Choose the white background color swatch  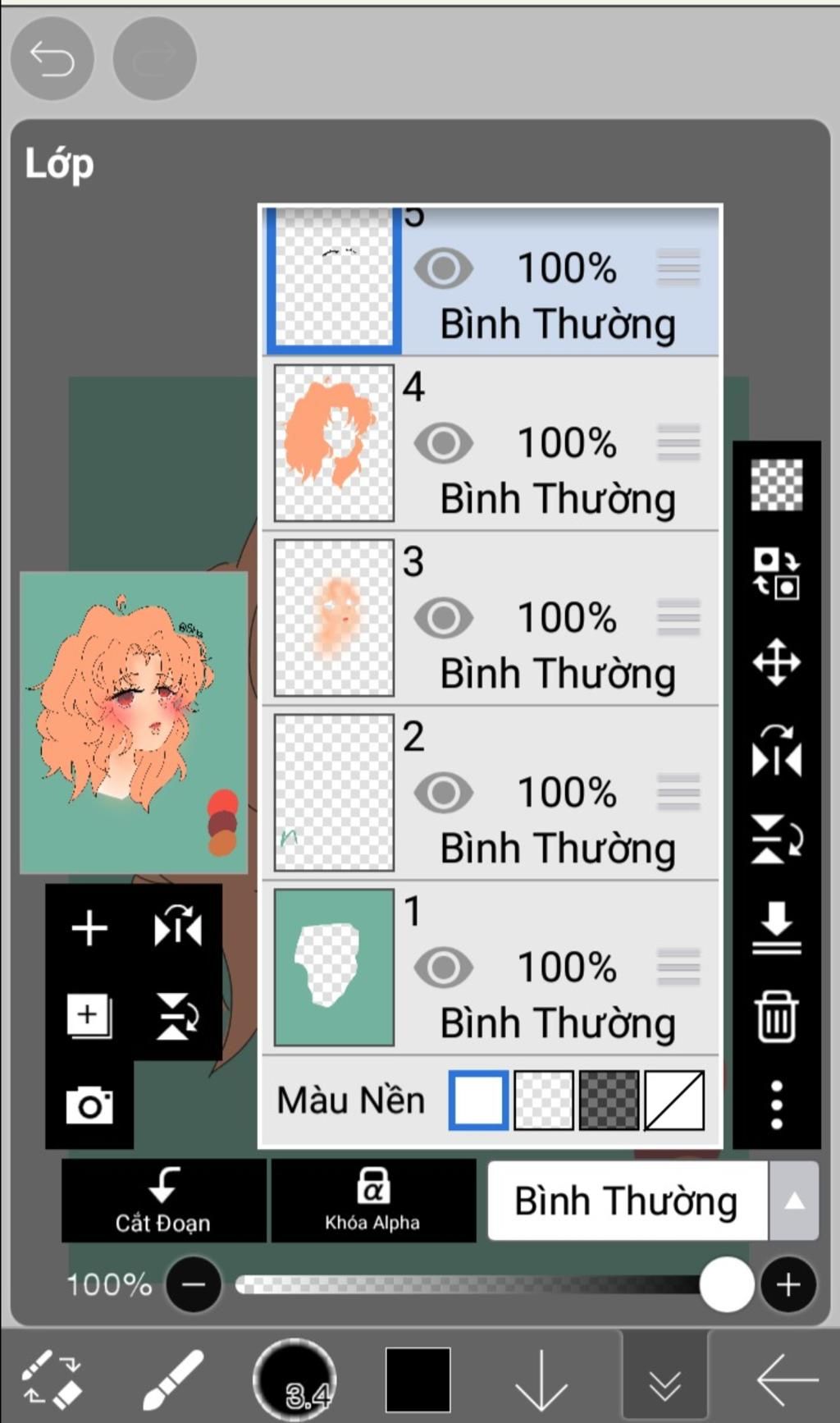pyautogui.click(x=478, y=1100)
